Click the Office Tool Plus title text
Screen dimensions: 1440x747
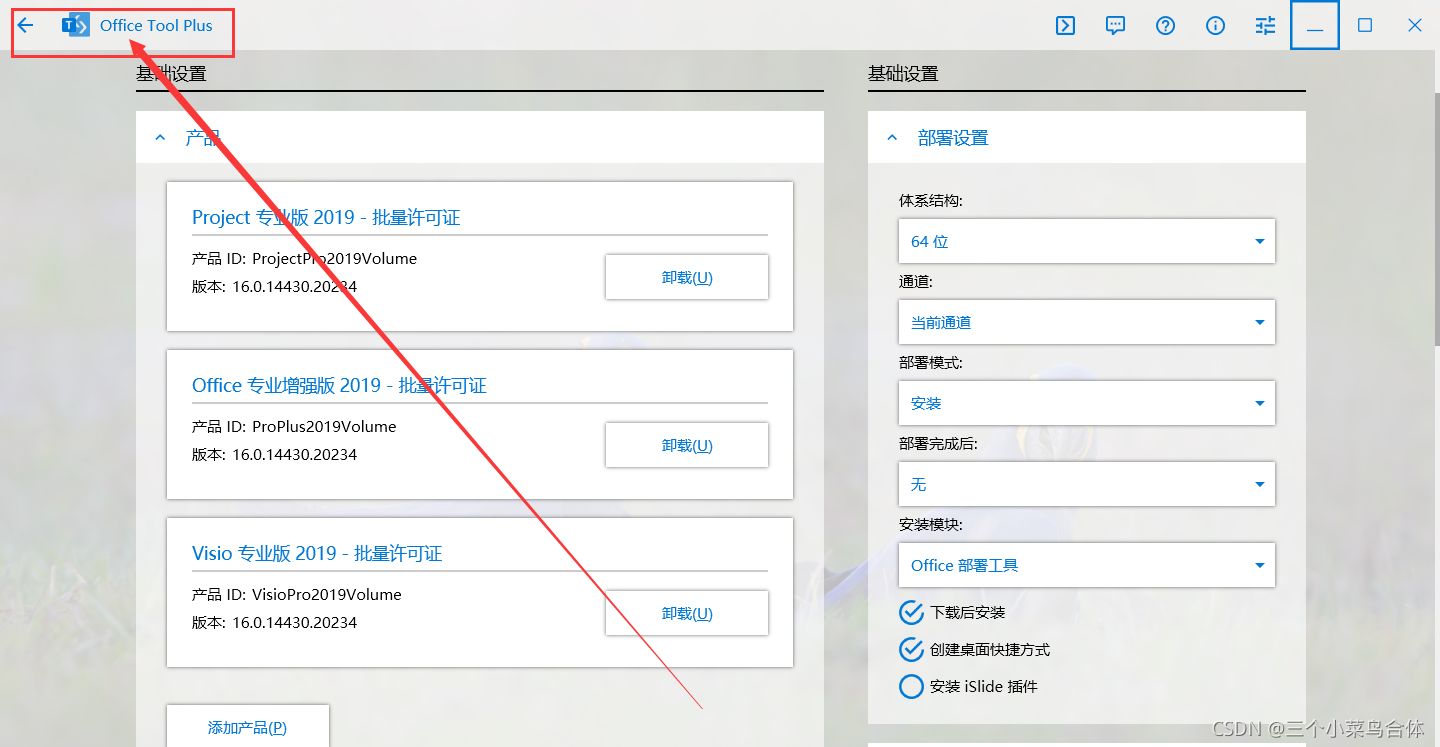pyautogui.click(x=156, y=26)
